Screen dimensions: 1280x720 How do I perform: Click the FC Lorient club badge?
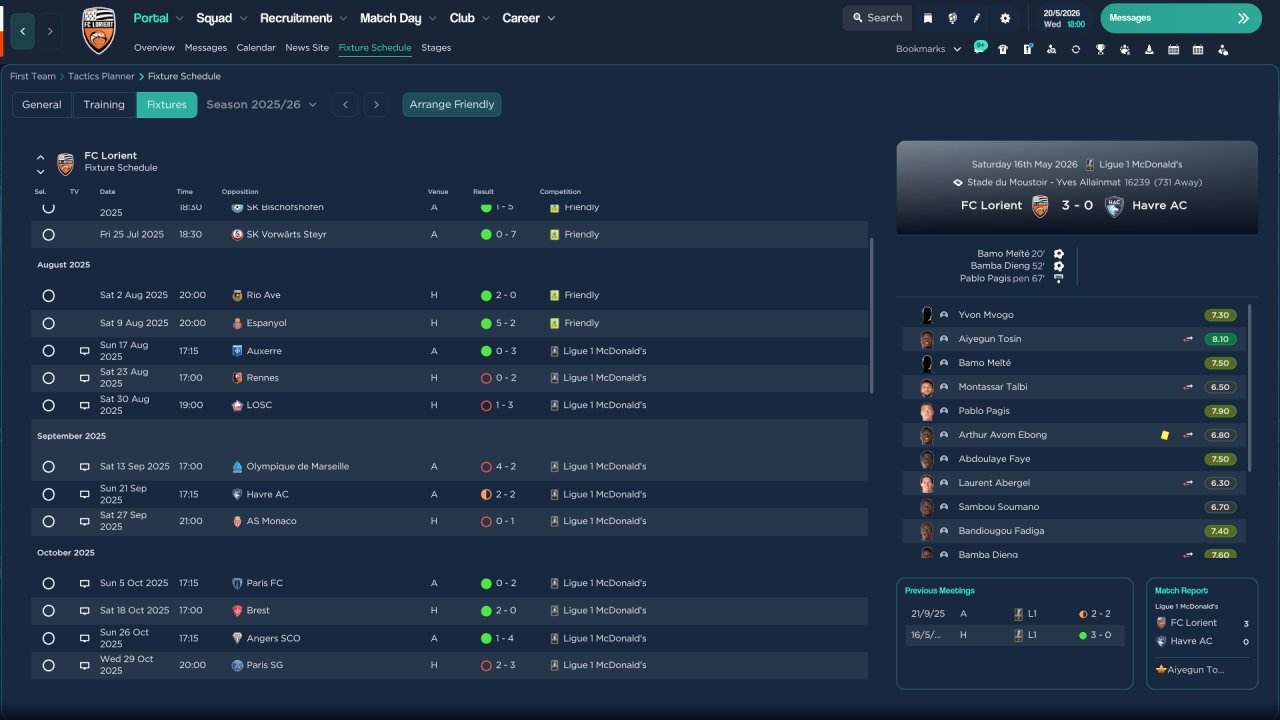coord(98,30)
